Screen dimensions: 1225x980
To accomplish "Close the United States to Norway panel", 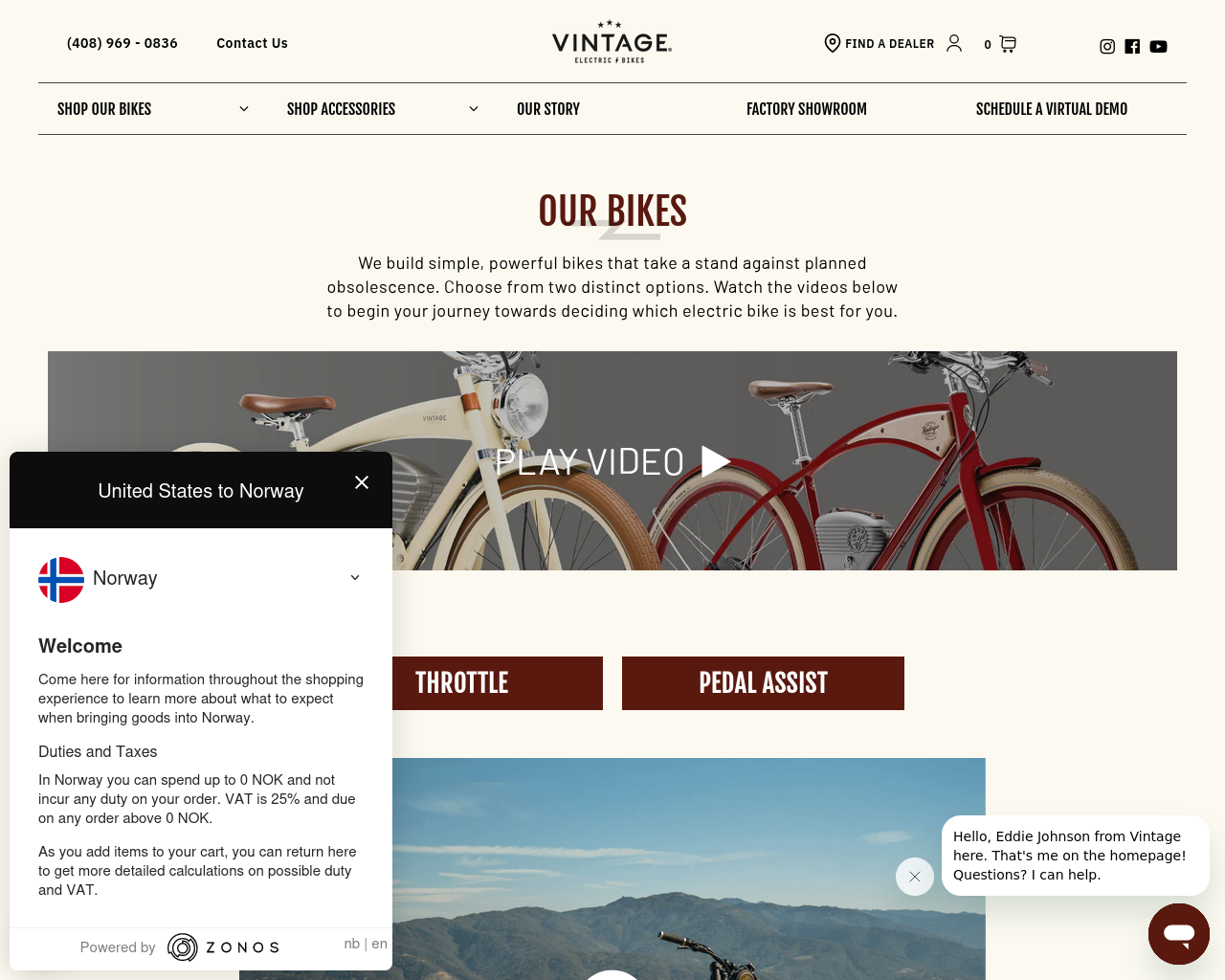I will pyautogui.click(x=362, y=482).
